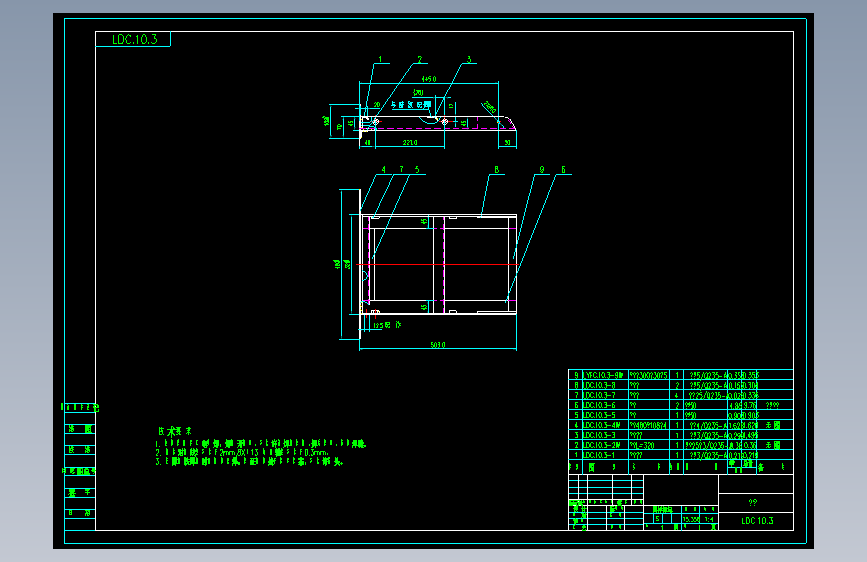
Task: Click the 'LDC.10.3' label in the top-left corner
Action: pos(134,39)
